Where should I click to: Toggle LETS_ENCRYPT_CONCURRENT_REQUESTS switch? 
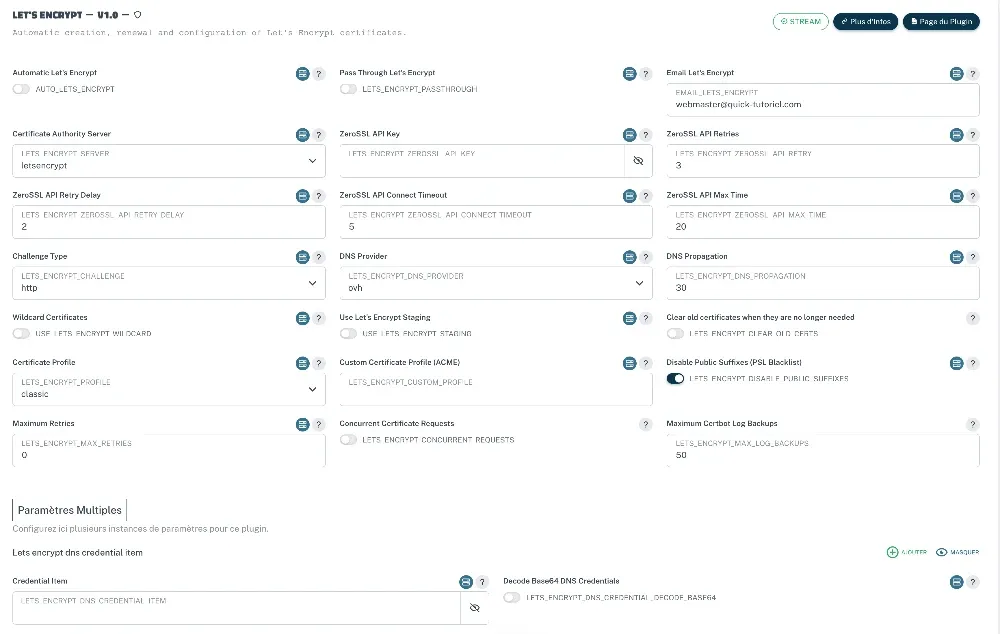(348, 440)
